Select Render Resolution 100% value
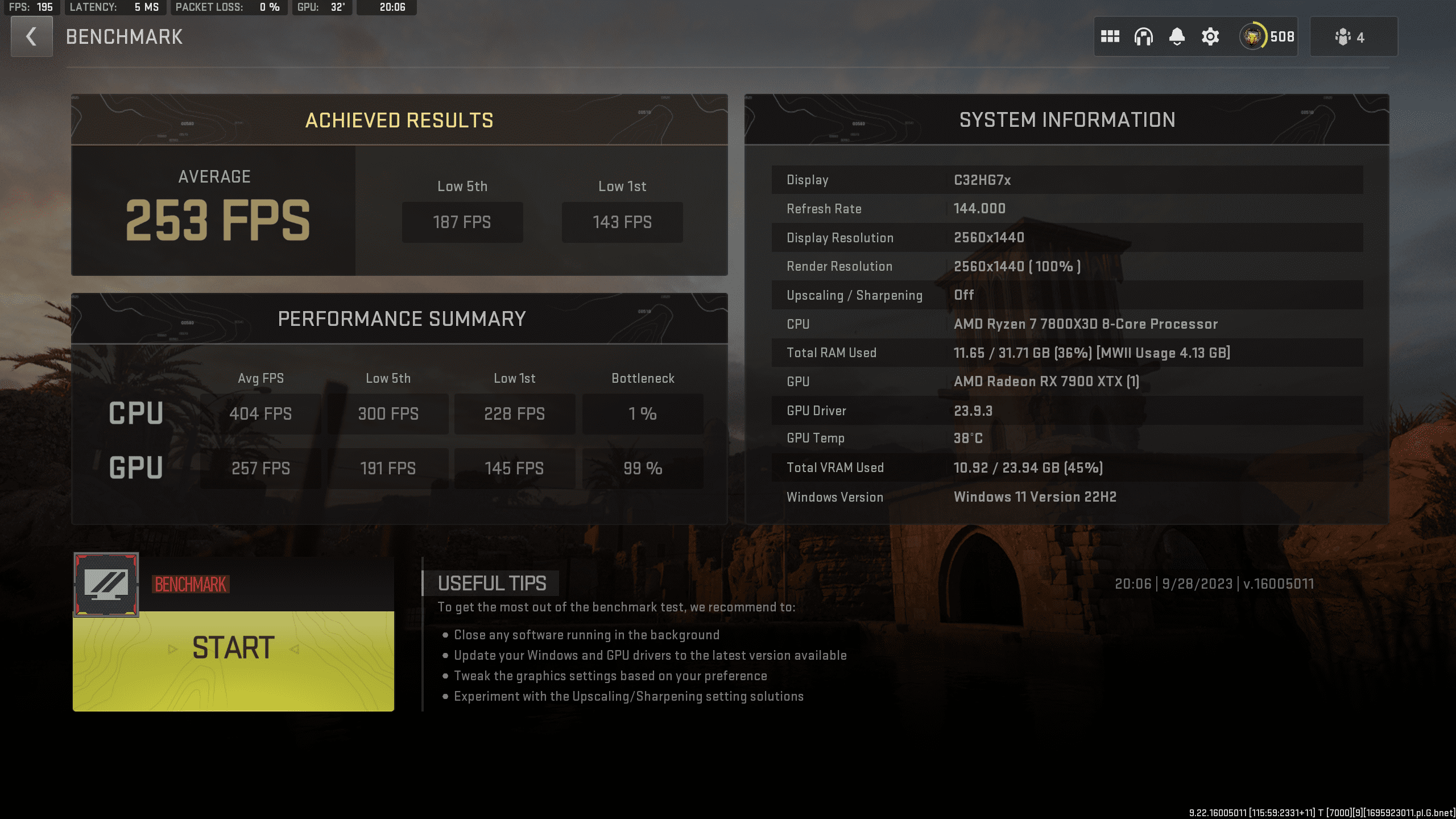Screen dimensions: 1456x819 [x=1016, y=266]
